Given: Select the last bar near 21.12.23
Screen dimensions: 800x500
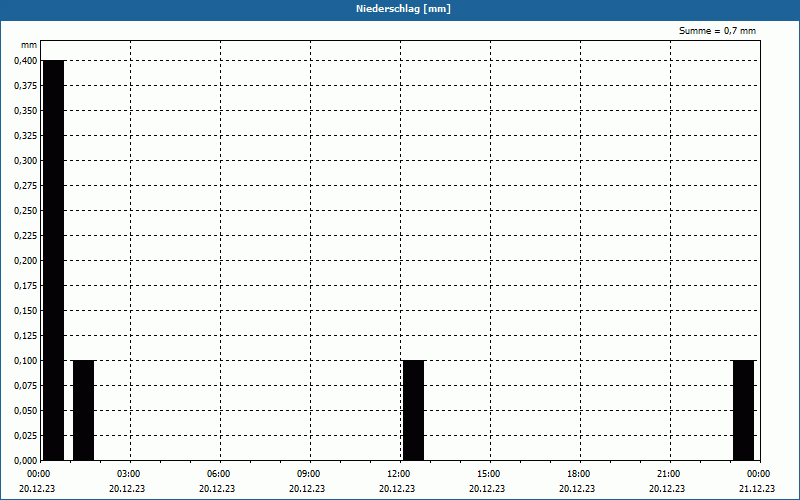Looking at the screenshot, I should tap(743, 410).
